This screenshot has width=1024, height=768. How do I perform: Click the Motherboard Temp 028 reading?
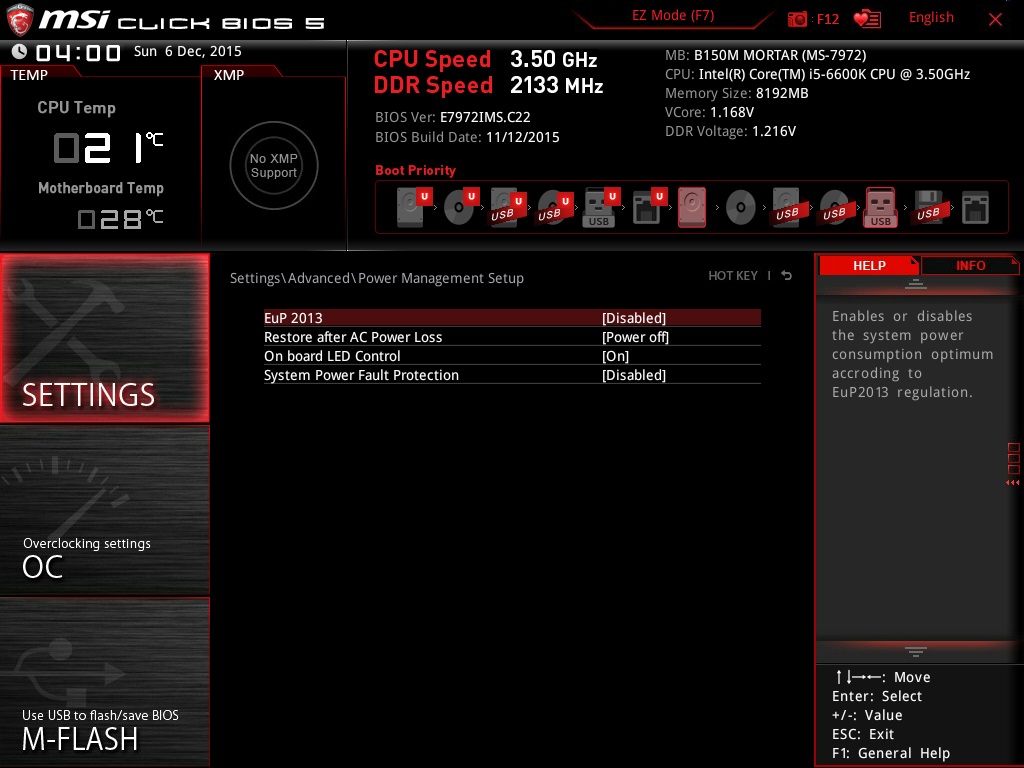tap(120, 218)
